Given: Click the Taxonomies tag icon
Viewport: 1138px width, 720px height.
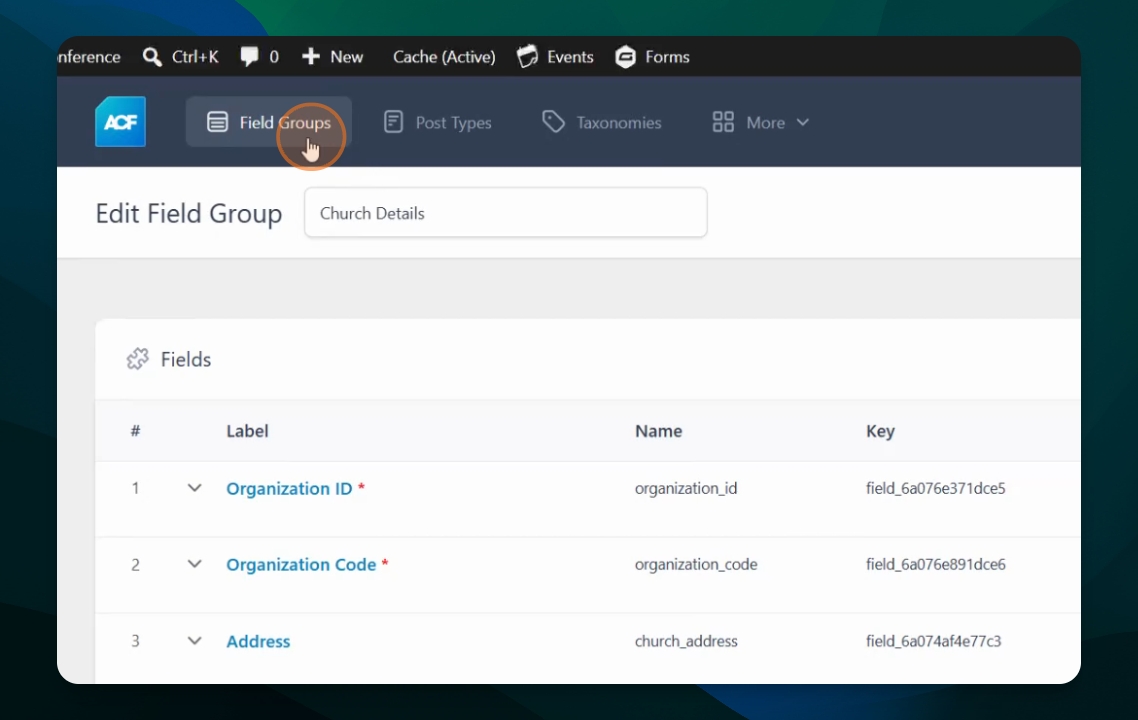Looking at the screenshot, I should click(x=553, y=122).
